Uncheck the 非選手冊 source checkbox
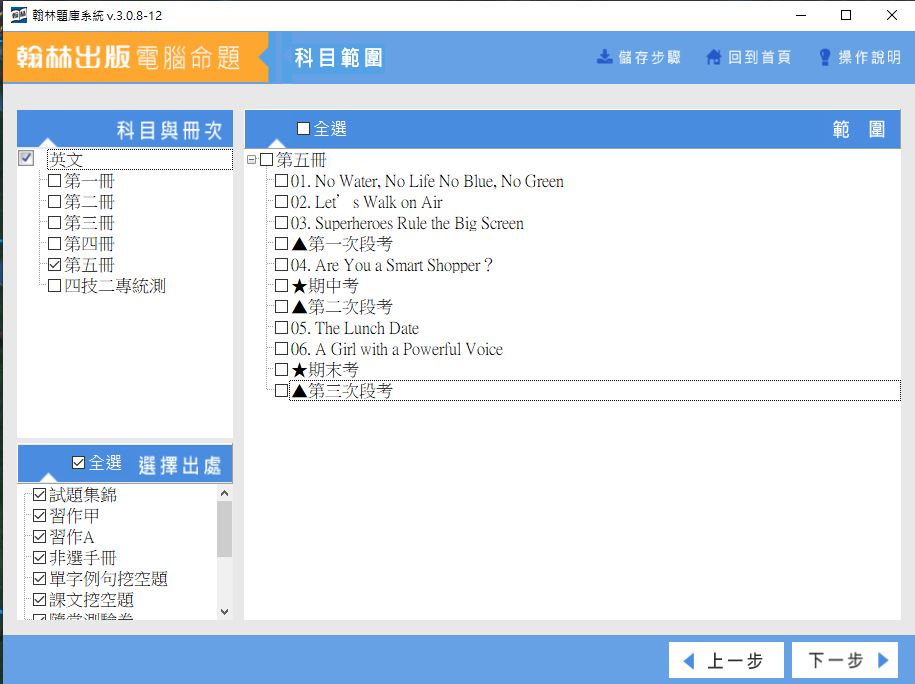This screenshot has height=684, width=915. point(39,558)
